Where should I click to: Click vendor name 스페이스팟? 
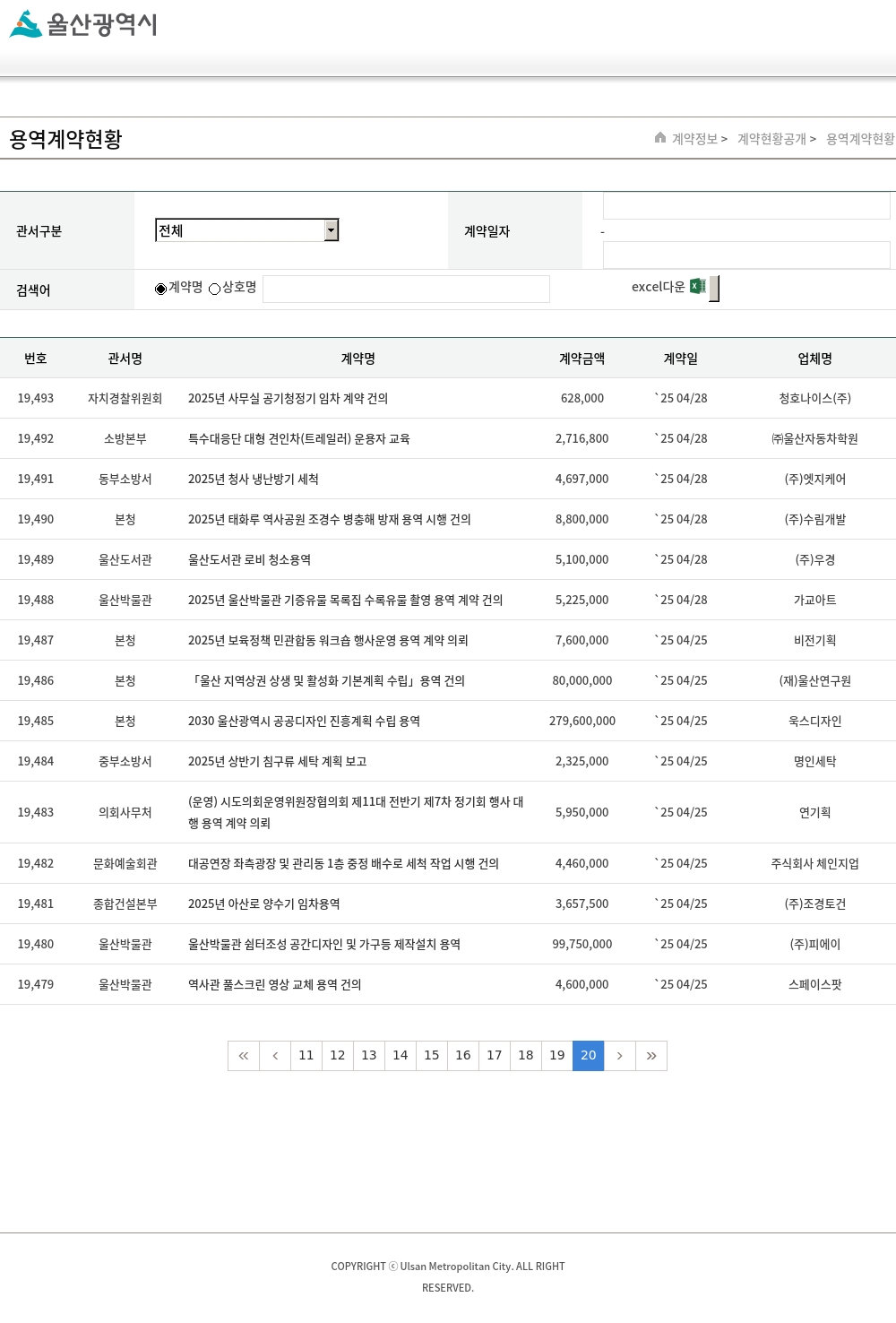click(815, 985)
